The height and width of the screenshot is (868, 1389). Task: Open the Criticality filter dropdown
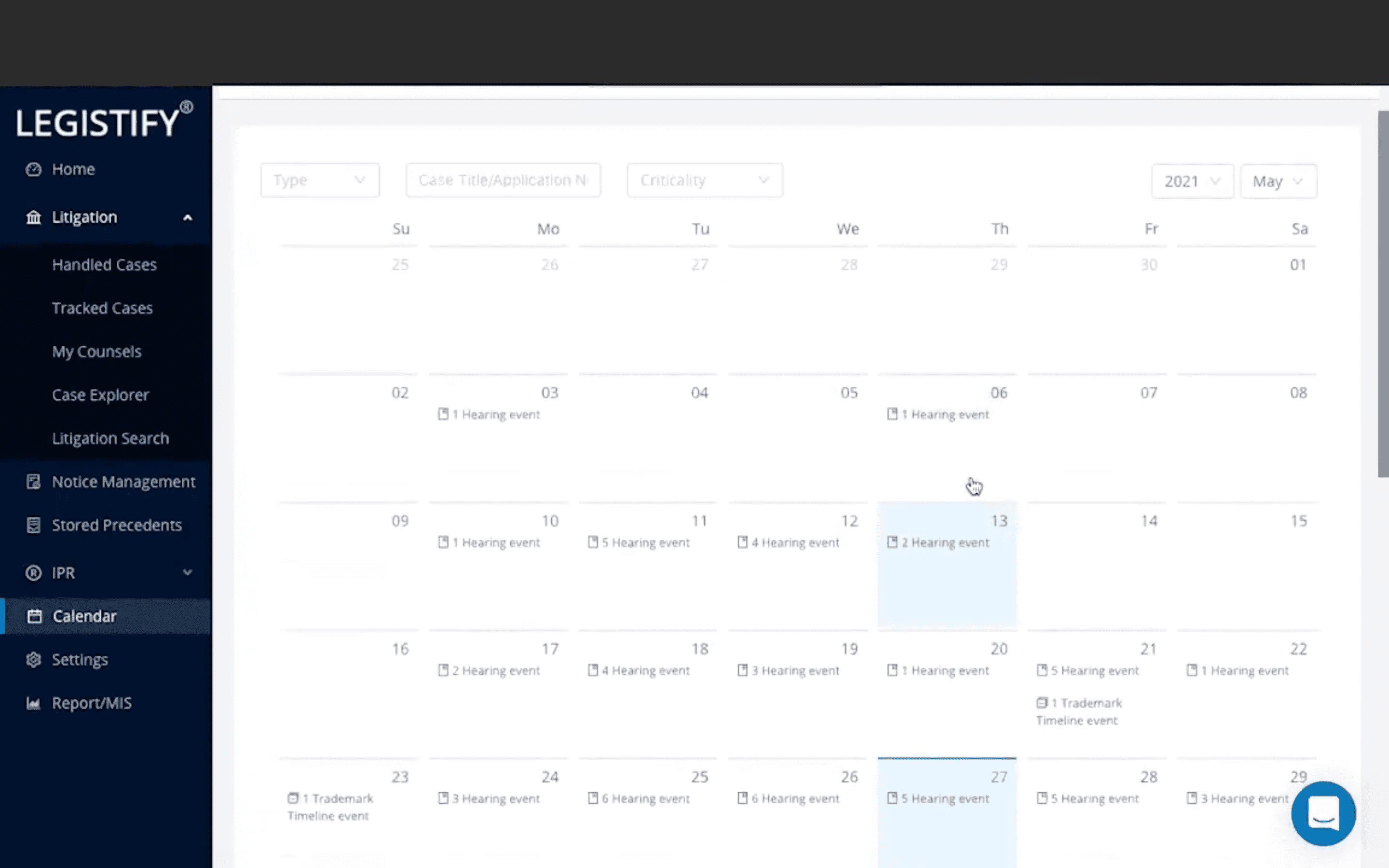[704, 180]
